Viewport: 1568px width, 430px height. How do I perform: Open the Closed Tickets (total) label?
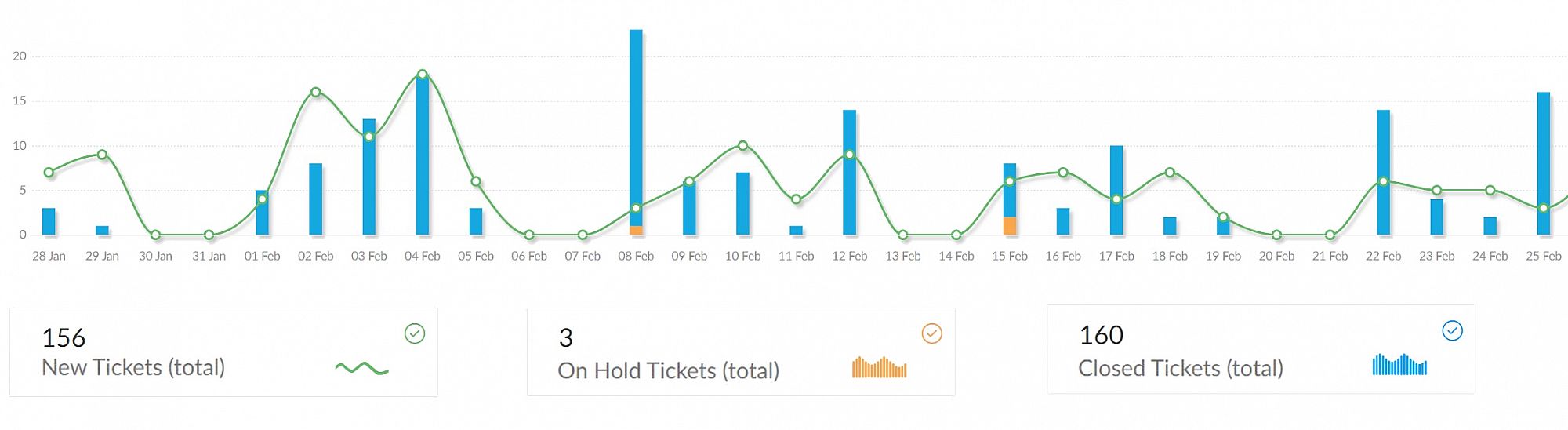(x=1180, y=368)
